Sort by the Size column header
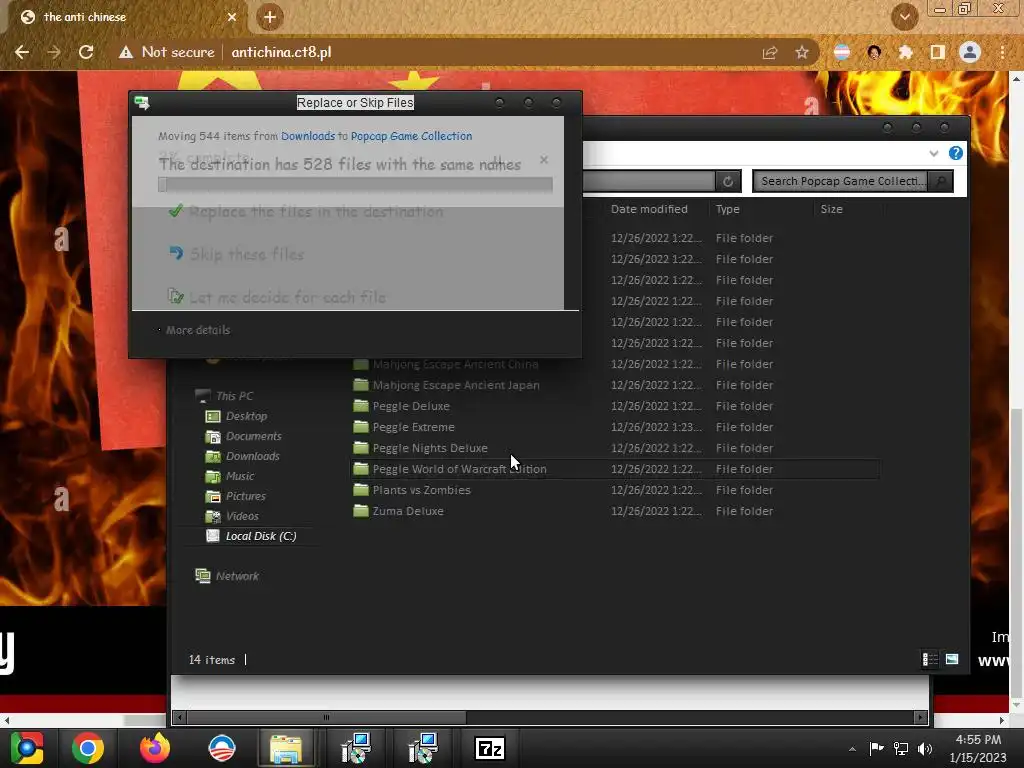The height and width of the screenshot is (768, 1024). pos(831,209)
